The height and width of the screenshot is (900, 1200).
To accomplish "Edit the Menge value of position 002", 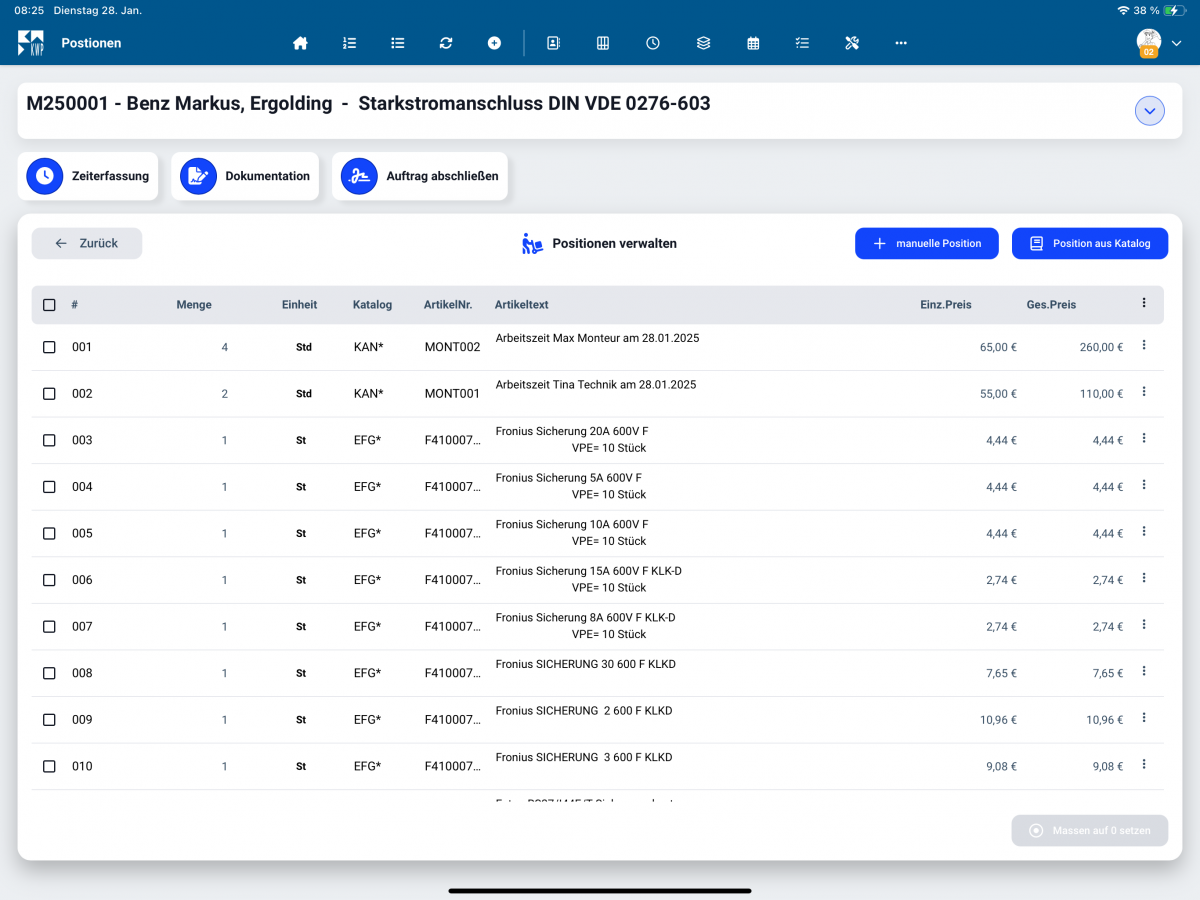I will tap(224, 394).
